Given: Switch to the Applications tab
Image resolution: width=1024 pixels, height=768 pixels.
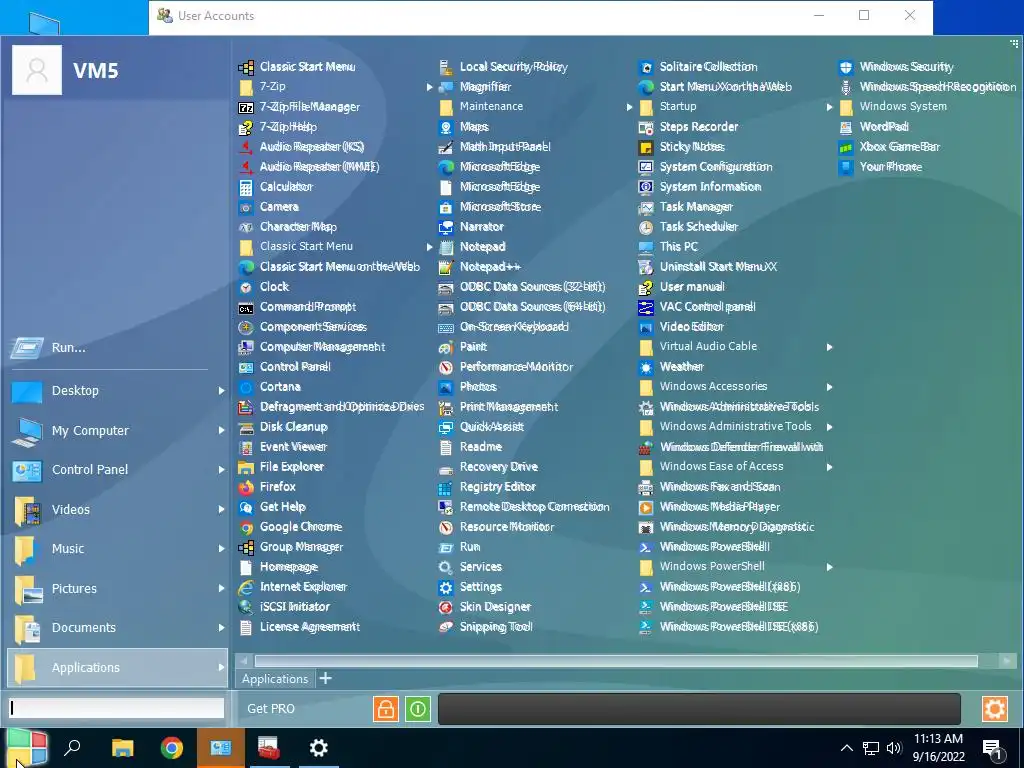Looking at the screenshot, I should point(275,679).
